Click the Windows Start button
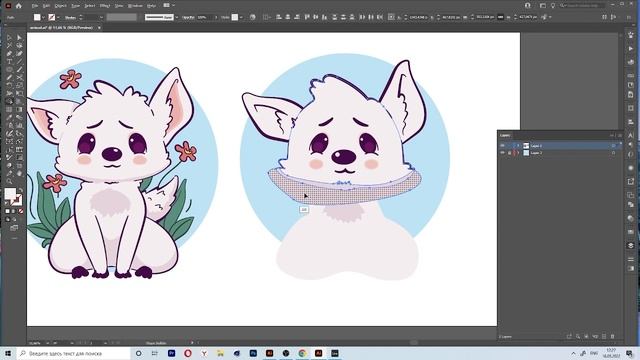 click(x=8, y=353)
